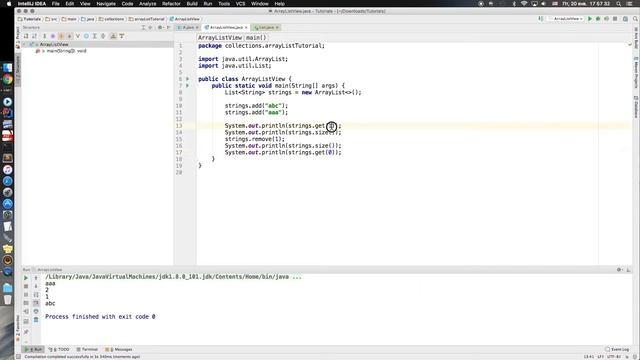Screen dimensions: 640x360
Task: Click the ArrayListView class breadcrumb above editor
Action: [220, 38]
